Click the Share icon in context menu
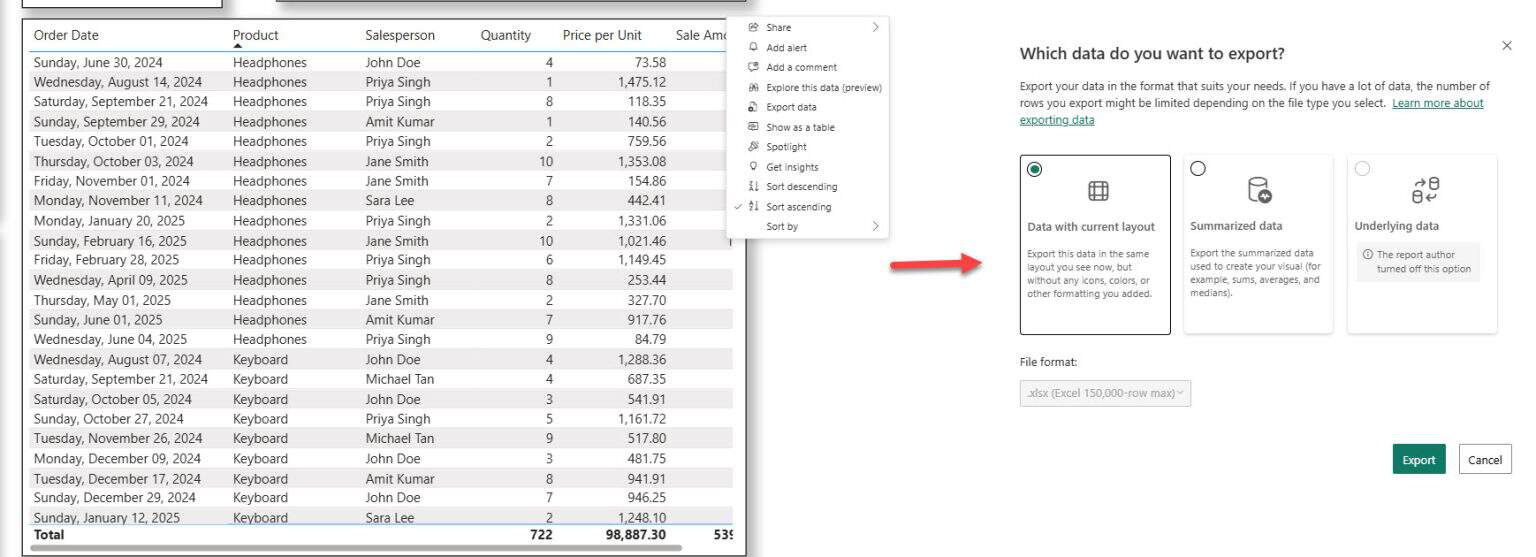 753,28
